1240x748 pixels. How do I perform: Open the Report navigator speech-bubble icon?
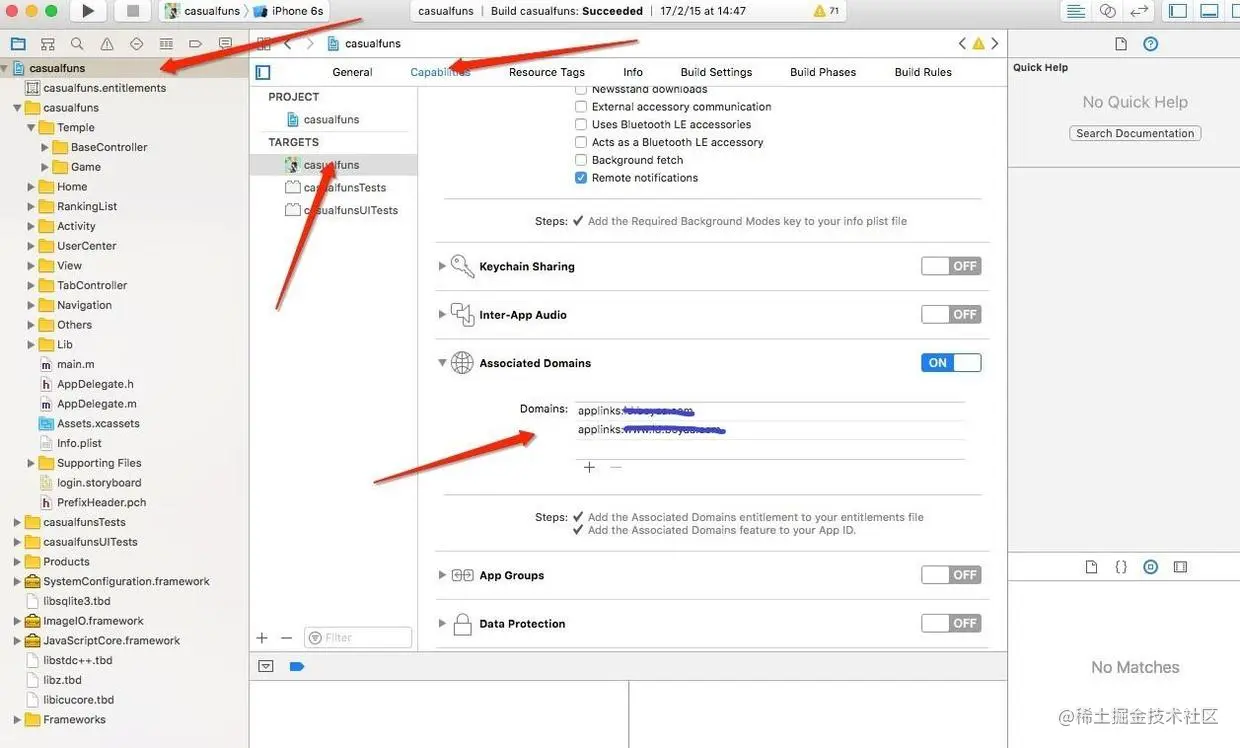tap(226, 44)
